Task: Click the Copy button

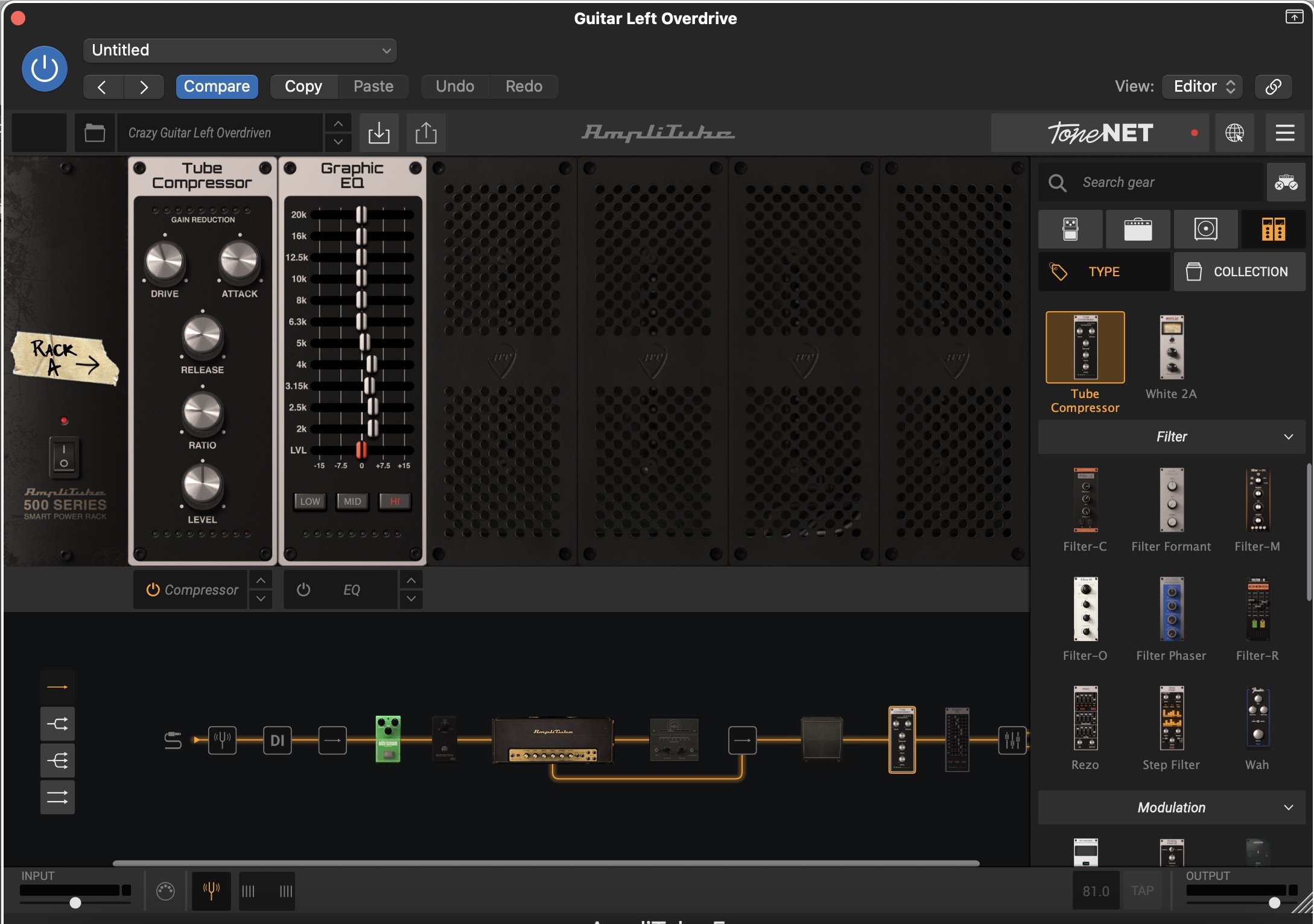Action: (x=303, y=87)
